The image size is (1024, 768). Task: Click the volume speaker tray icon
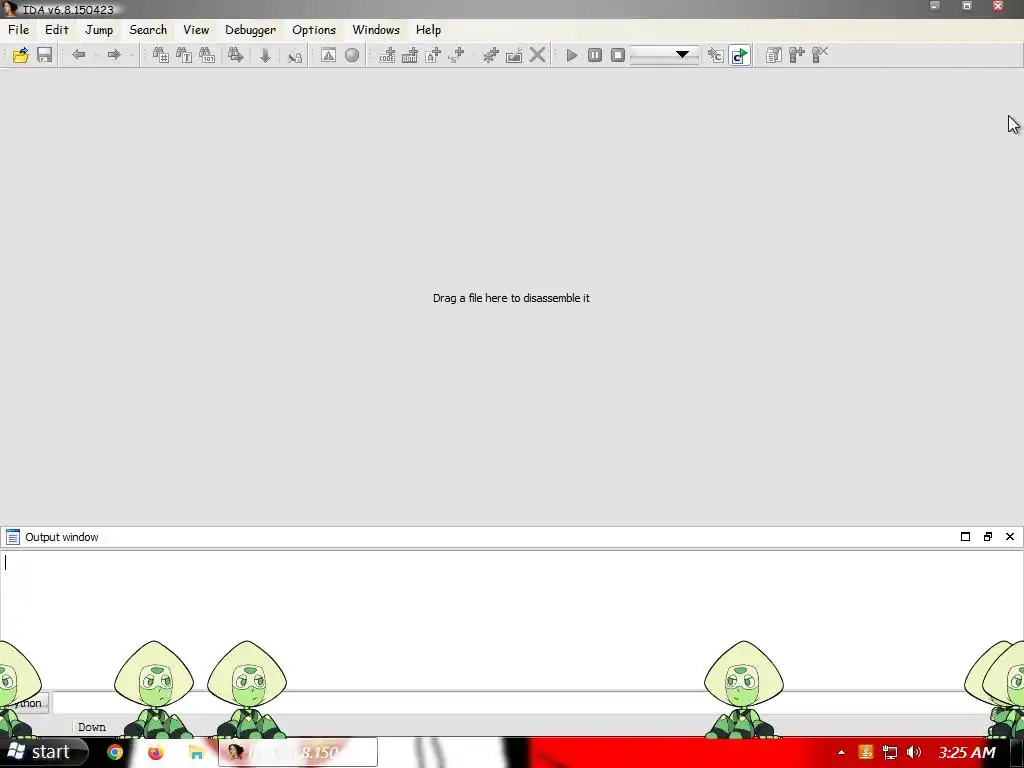pos(914,752)
